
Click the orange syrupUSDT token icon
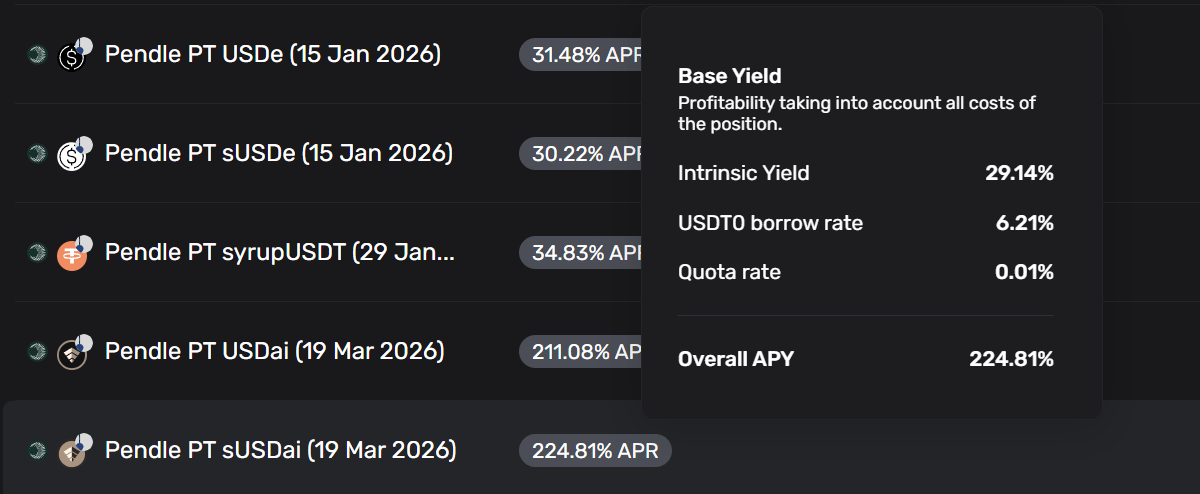coord(73,254)
